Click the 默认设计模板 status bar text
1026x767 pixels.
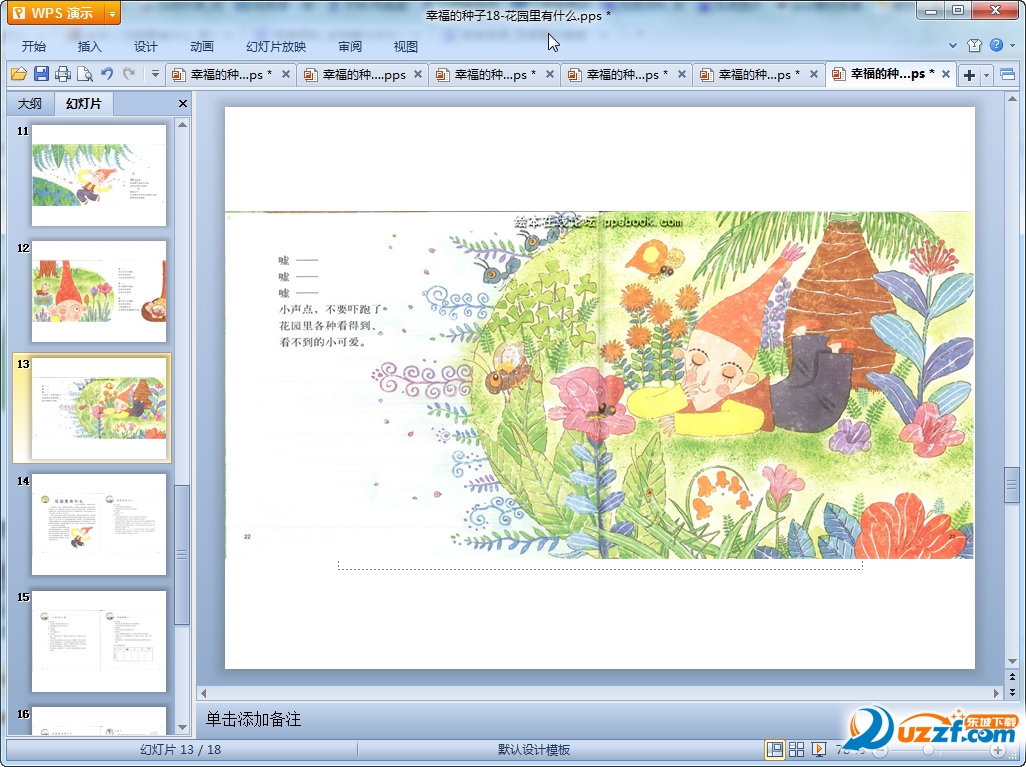533,749
